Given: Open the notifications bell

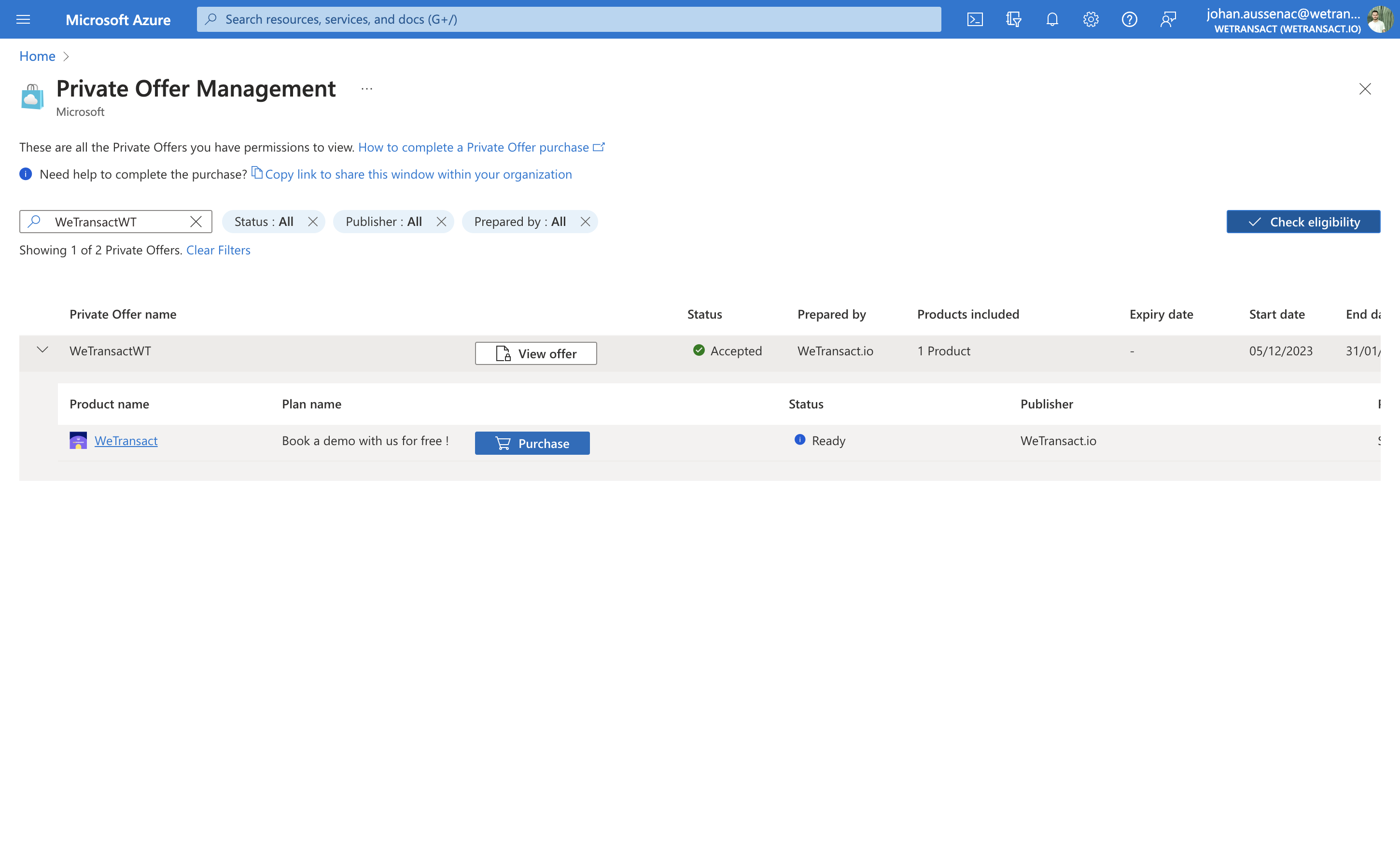Looking at the screenshot, I should (x=1051, y=19).
